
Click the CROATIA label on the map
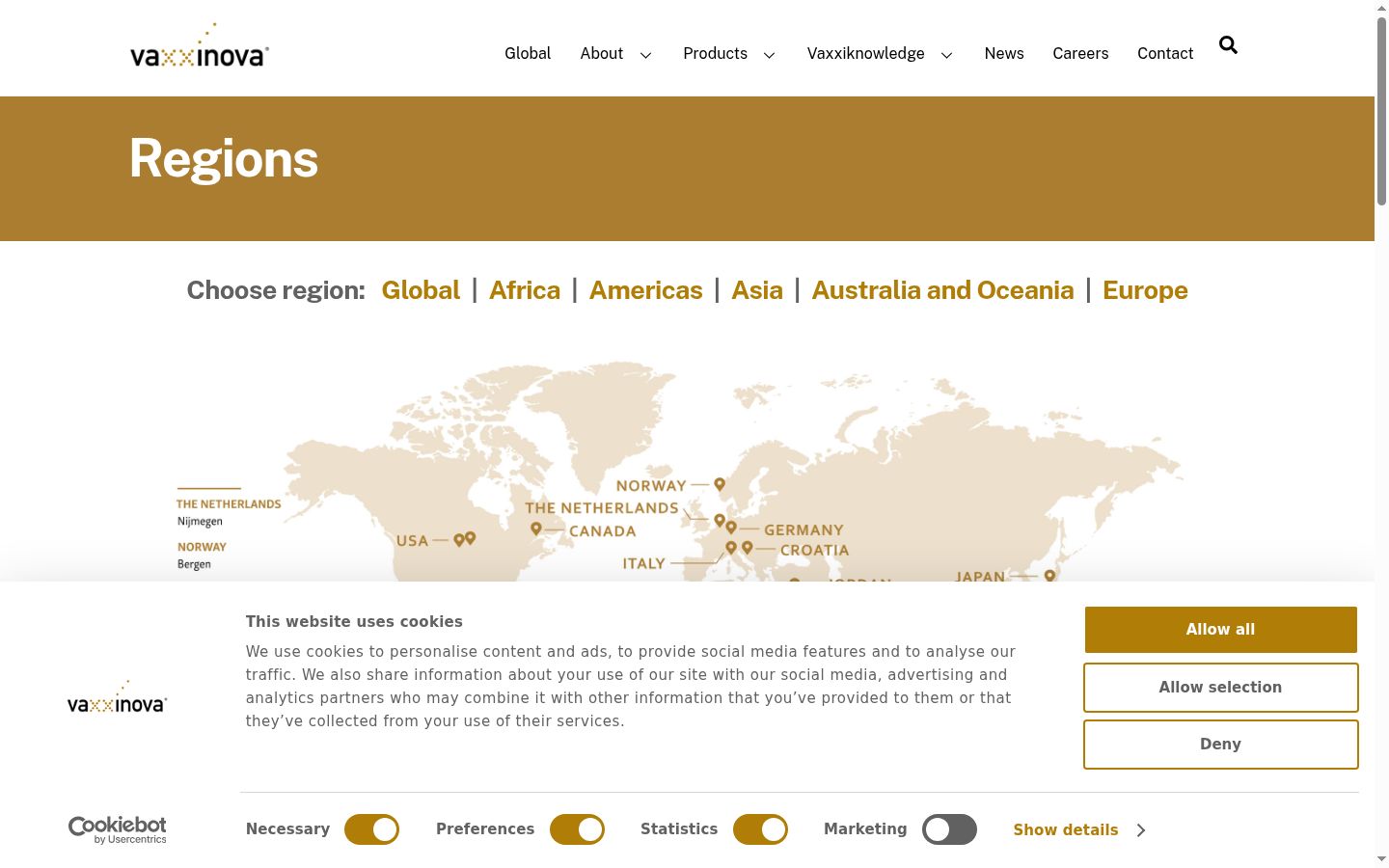[x=815, y=551]
